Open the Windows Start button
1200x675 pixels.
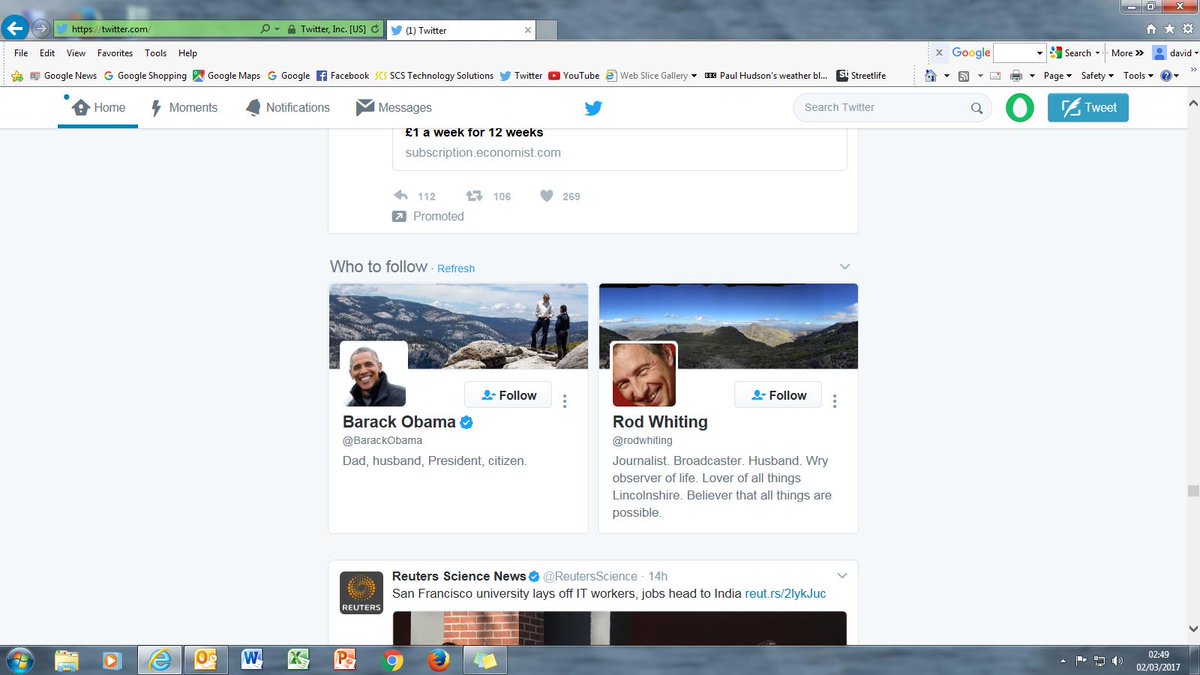pyautogui.click(x=19, y=659)
